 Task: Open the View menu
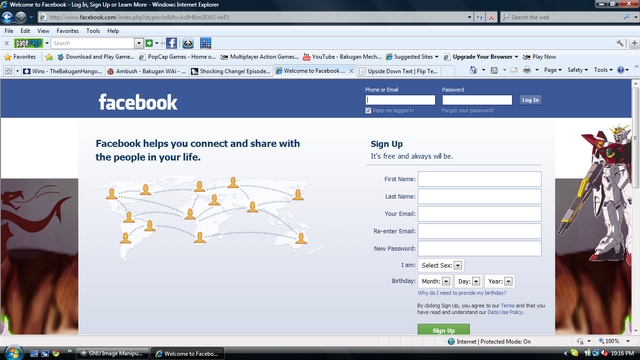pos(43,31)
